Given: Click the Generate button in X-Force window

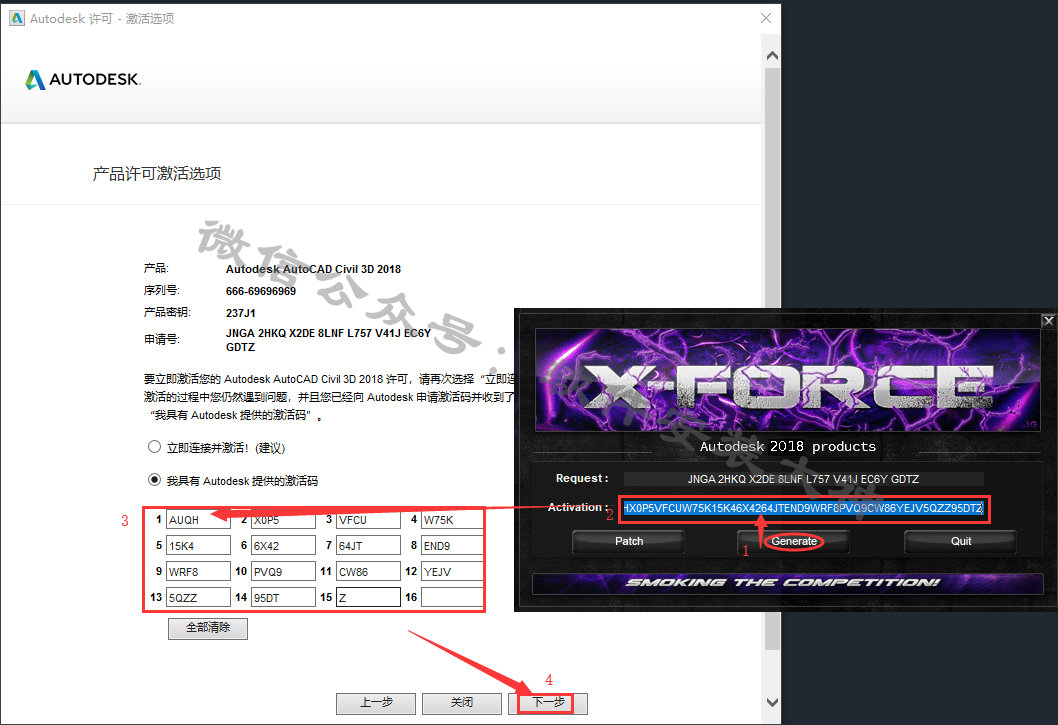Looking at the screenshot, I should (x=794, y=541).
